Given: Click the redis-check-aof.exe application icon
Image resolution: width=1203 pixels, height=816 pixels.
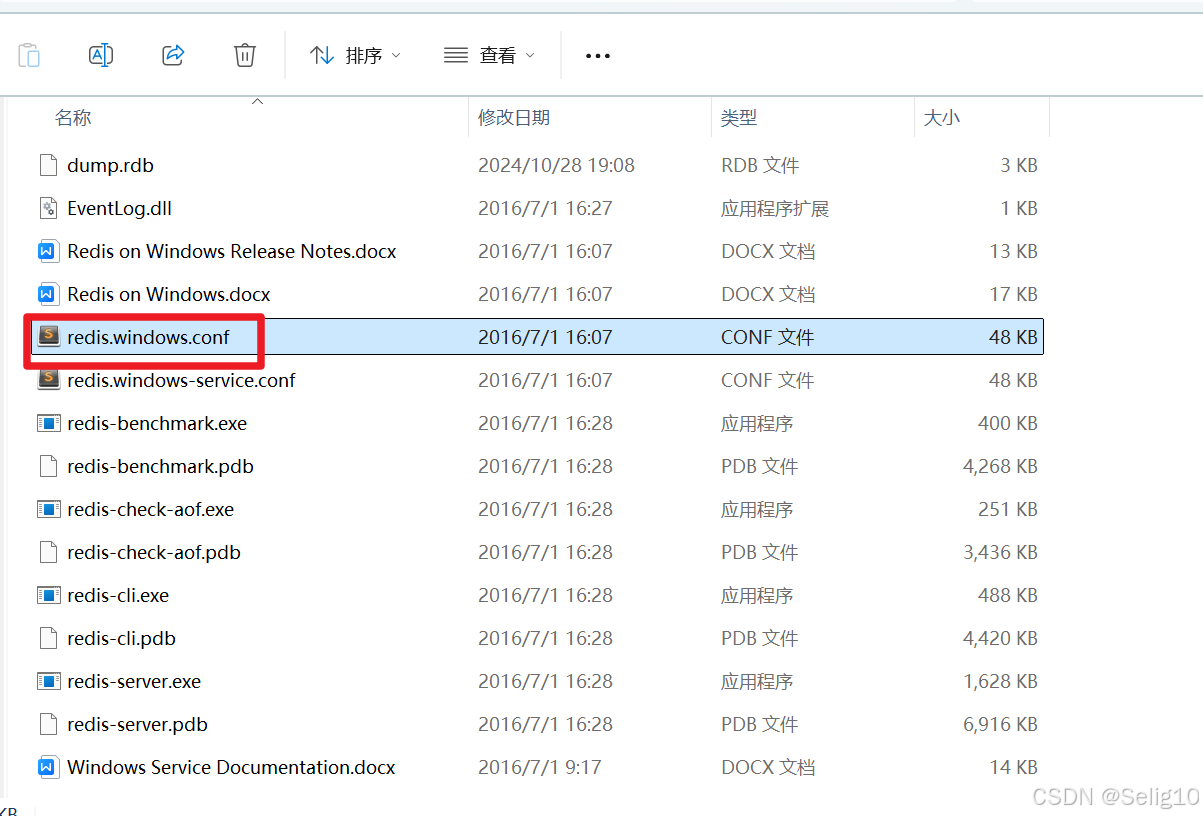Looking at the screenshot, I should pyautogui.click(x=47, y=509).
